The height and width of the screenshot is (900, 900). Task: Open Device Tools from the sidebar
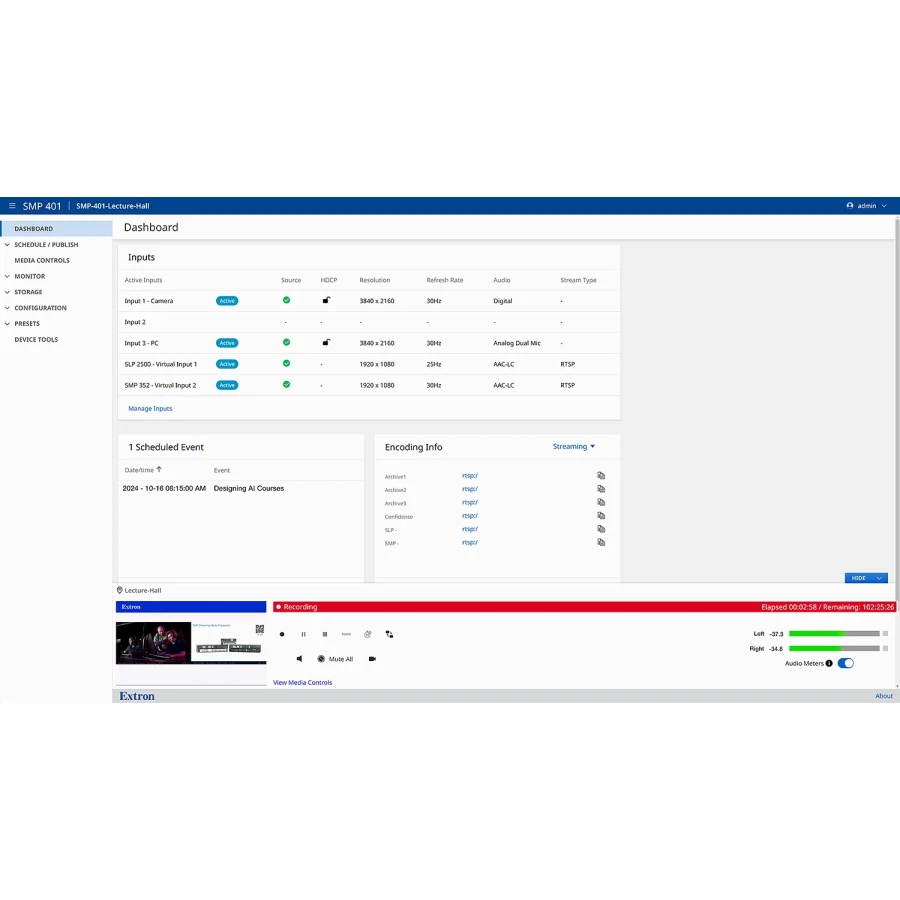point(36,340)
